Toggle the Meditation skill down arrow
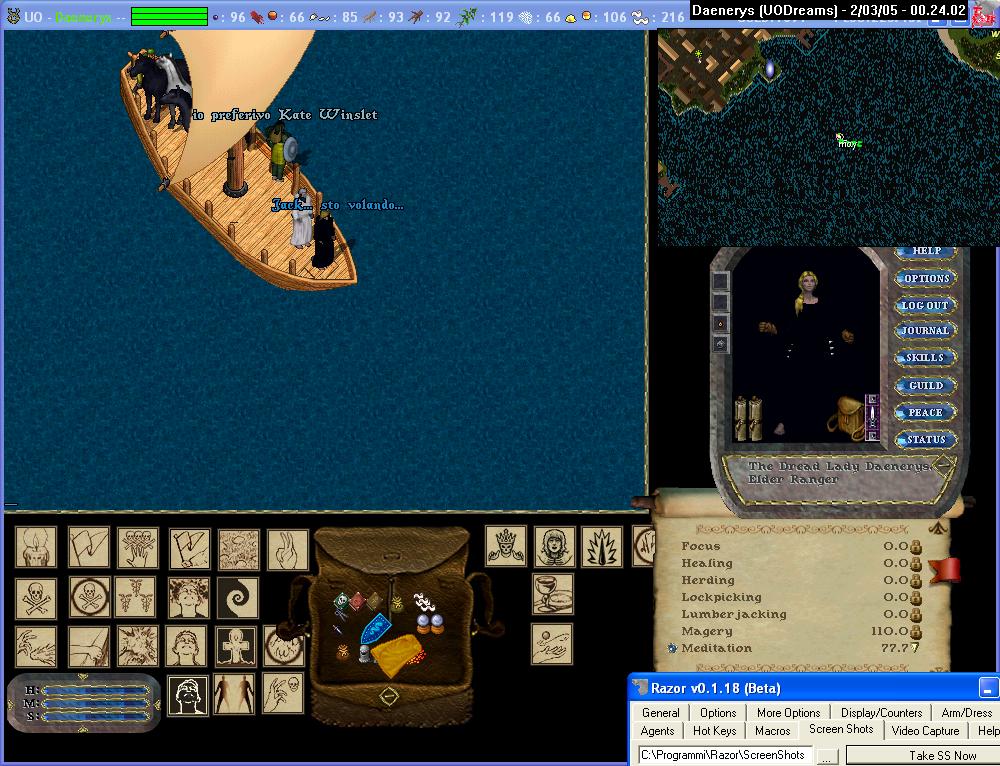Screen dimensions: 1000x766 point(915,648)
